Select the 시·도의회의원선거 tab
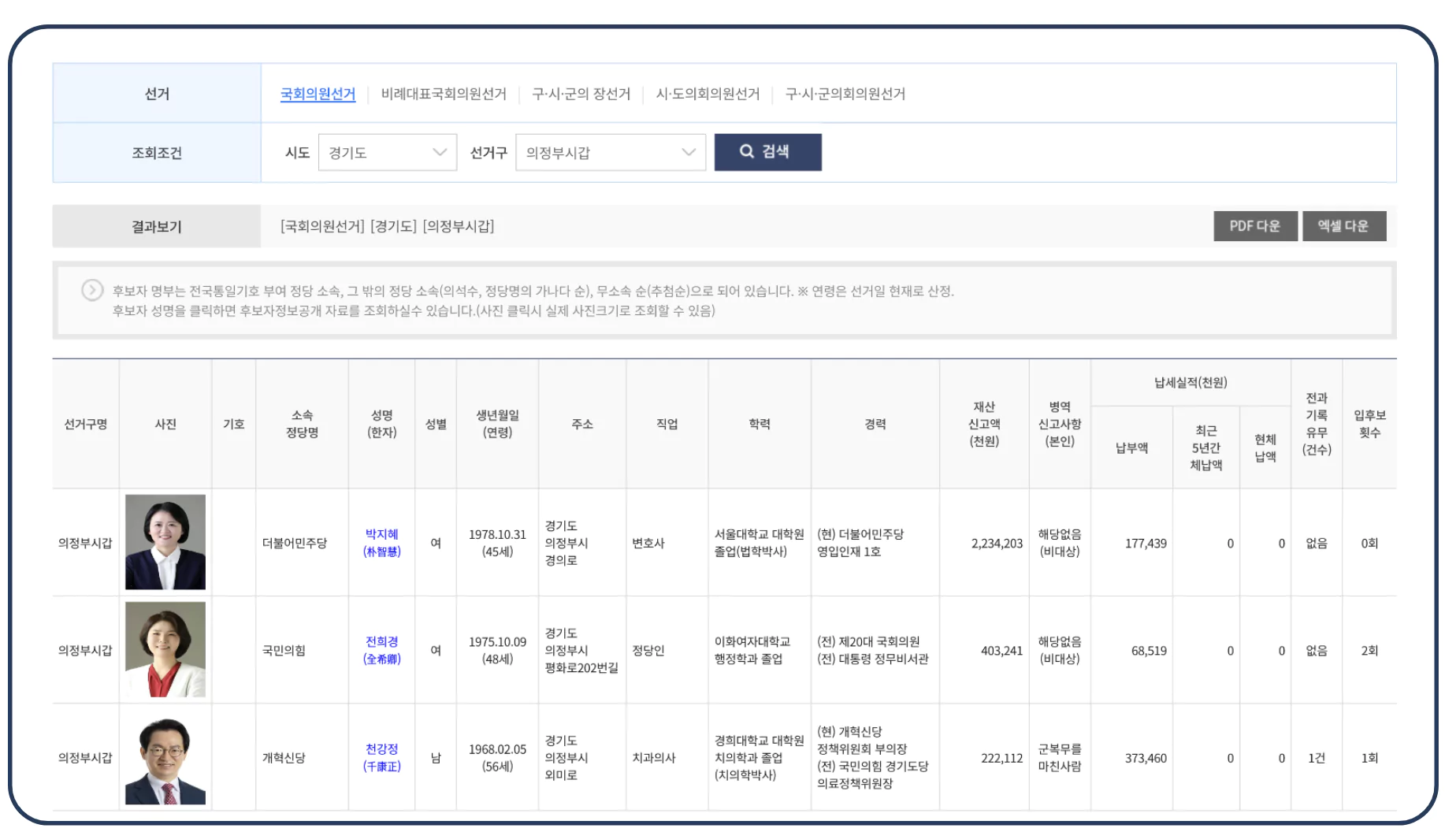This screenshot has width=1456, height=832. coord(708,94)
